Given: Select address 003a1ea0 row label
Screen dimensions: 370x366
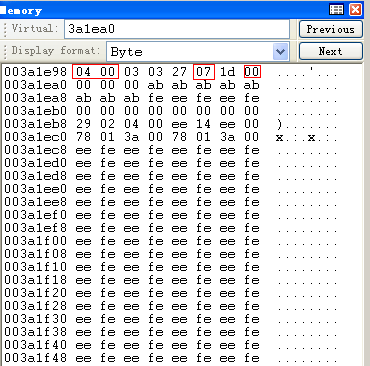Looking at the screenshot, I should coord(35,85).
